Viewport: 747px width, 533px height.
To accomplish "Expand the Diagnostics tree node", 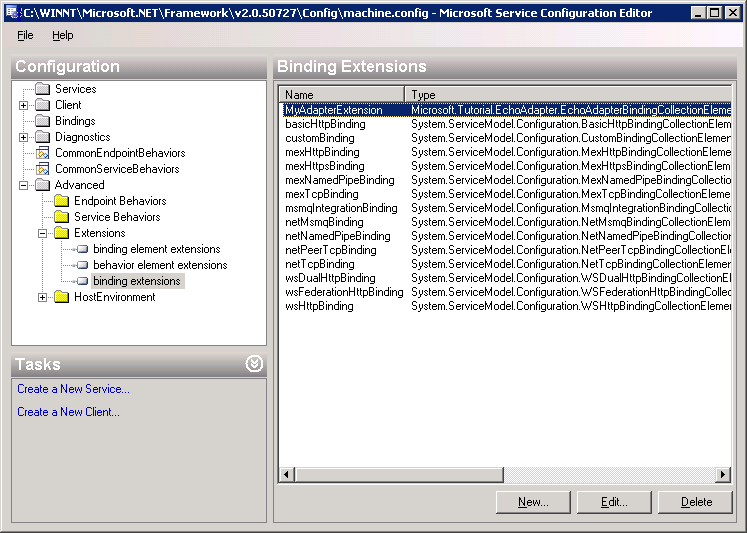I will pyautogui.click(x=23, y=137).
